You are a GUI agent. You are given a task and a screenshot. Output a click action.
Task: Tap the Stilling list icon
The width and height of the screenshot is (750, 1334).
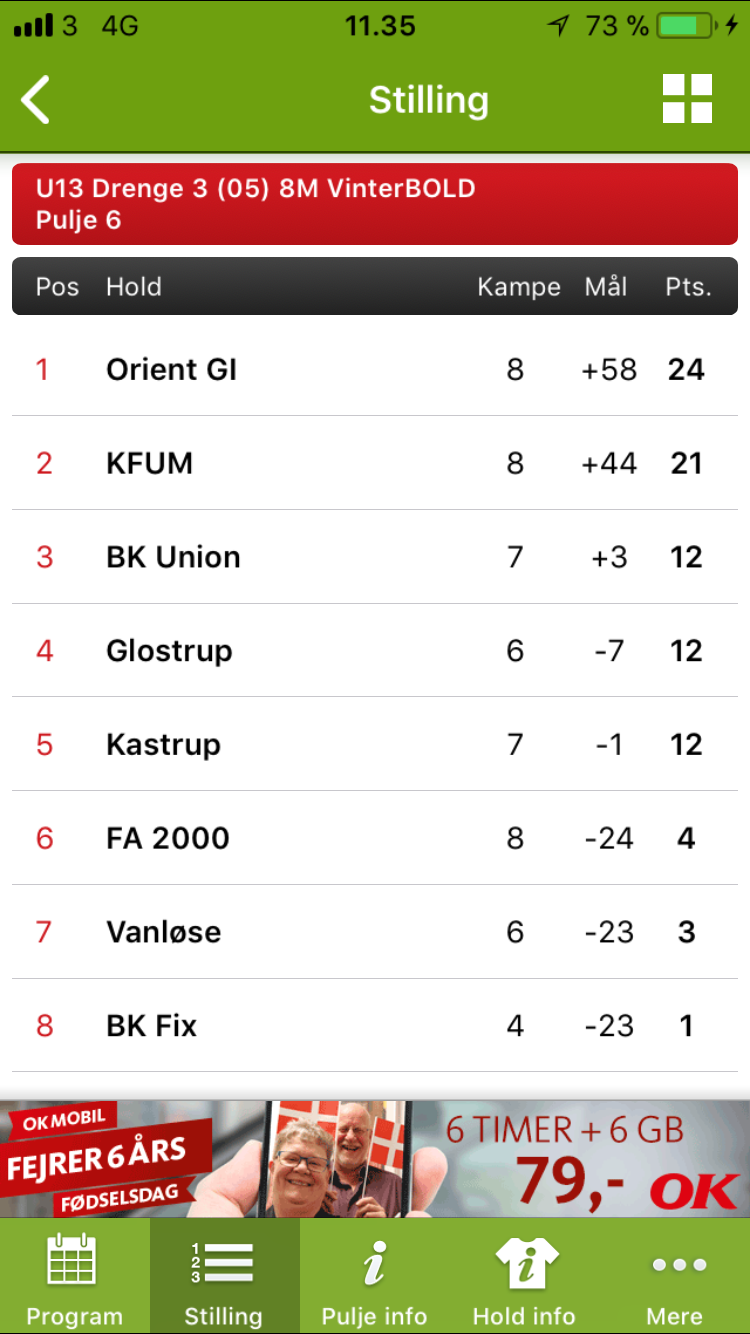[x=222, y=1263]
